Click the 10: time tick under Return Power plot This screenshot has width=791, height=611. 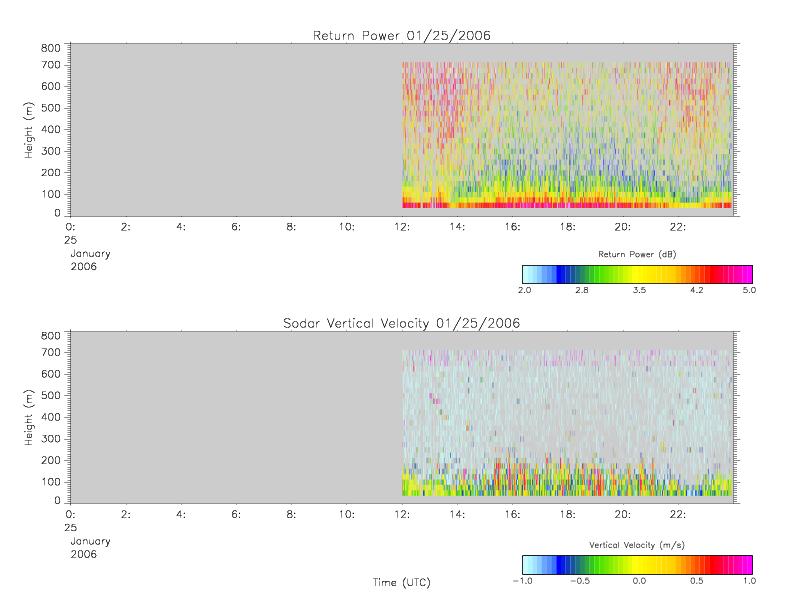[x=346, y=227]
